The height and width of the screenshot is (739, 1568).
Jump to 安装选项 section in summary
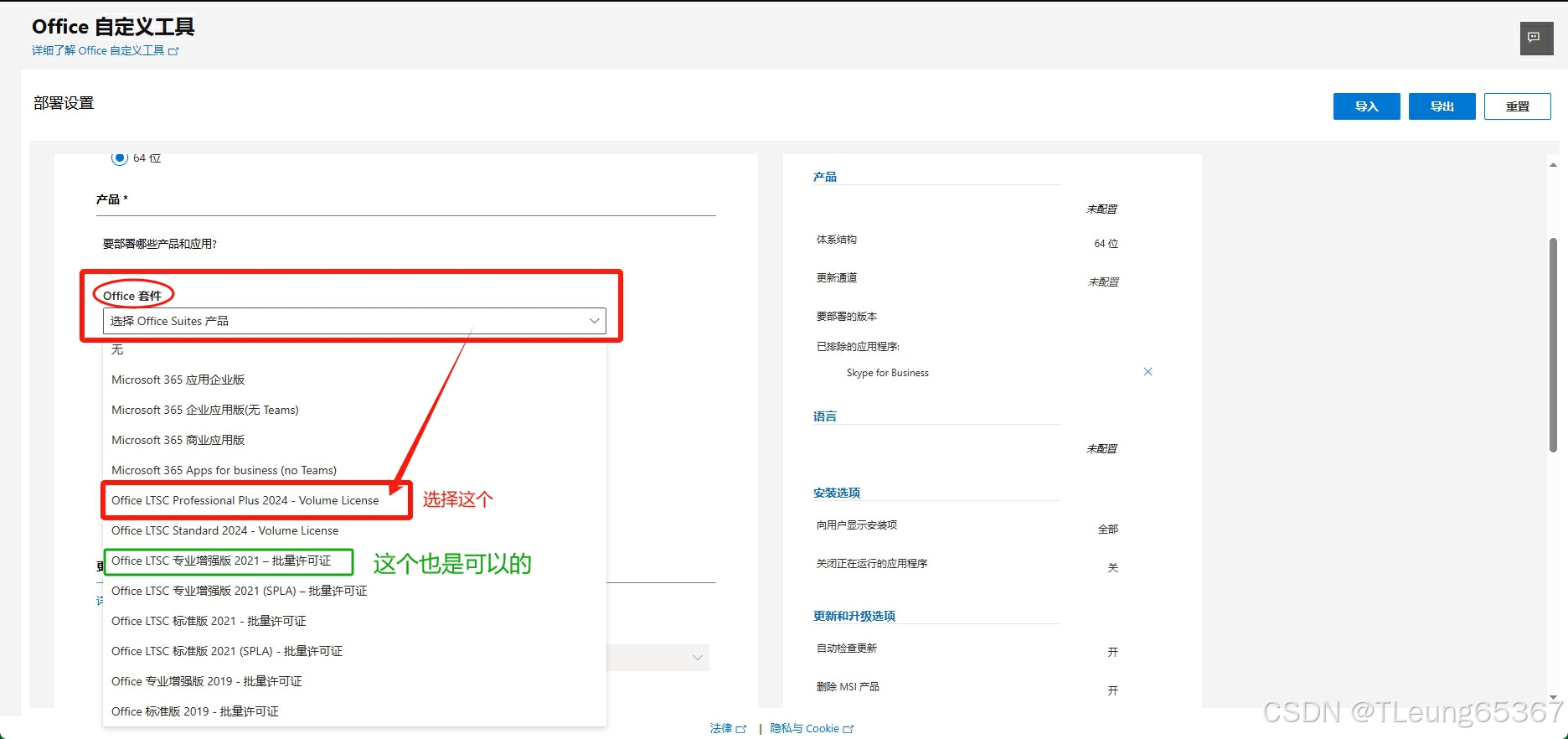pyautogui.click(x=837, y=493)
